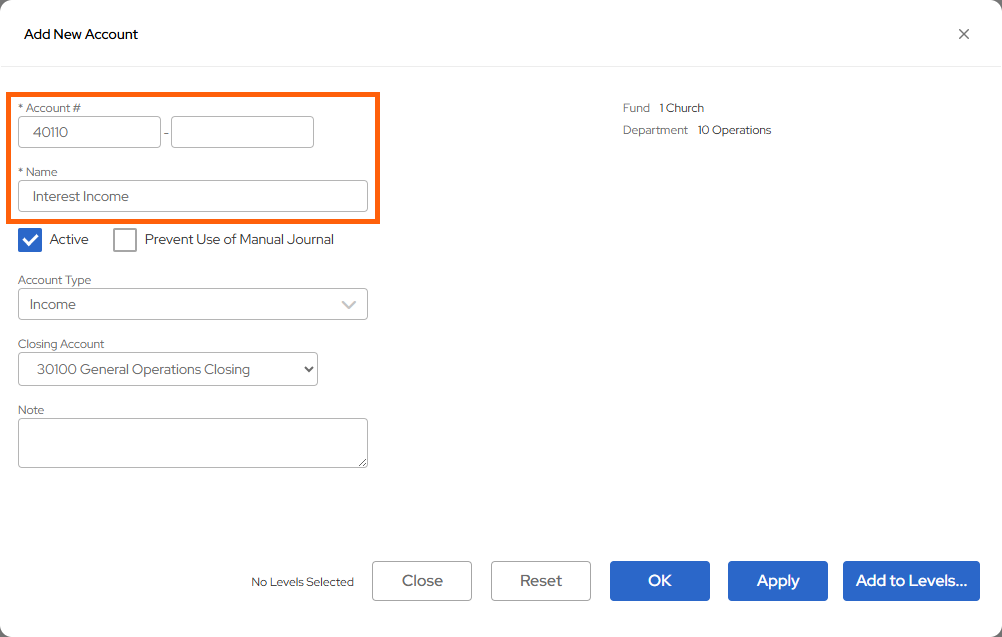The image size is (1002, 637).
Task: Click the dialog close X icon
Action: 963,33
